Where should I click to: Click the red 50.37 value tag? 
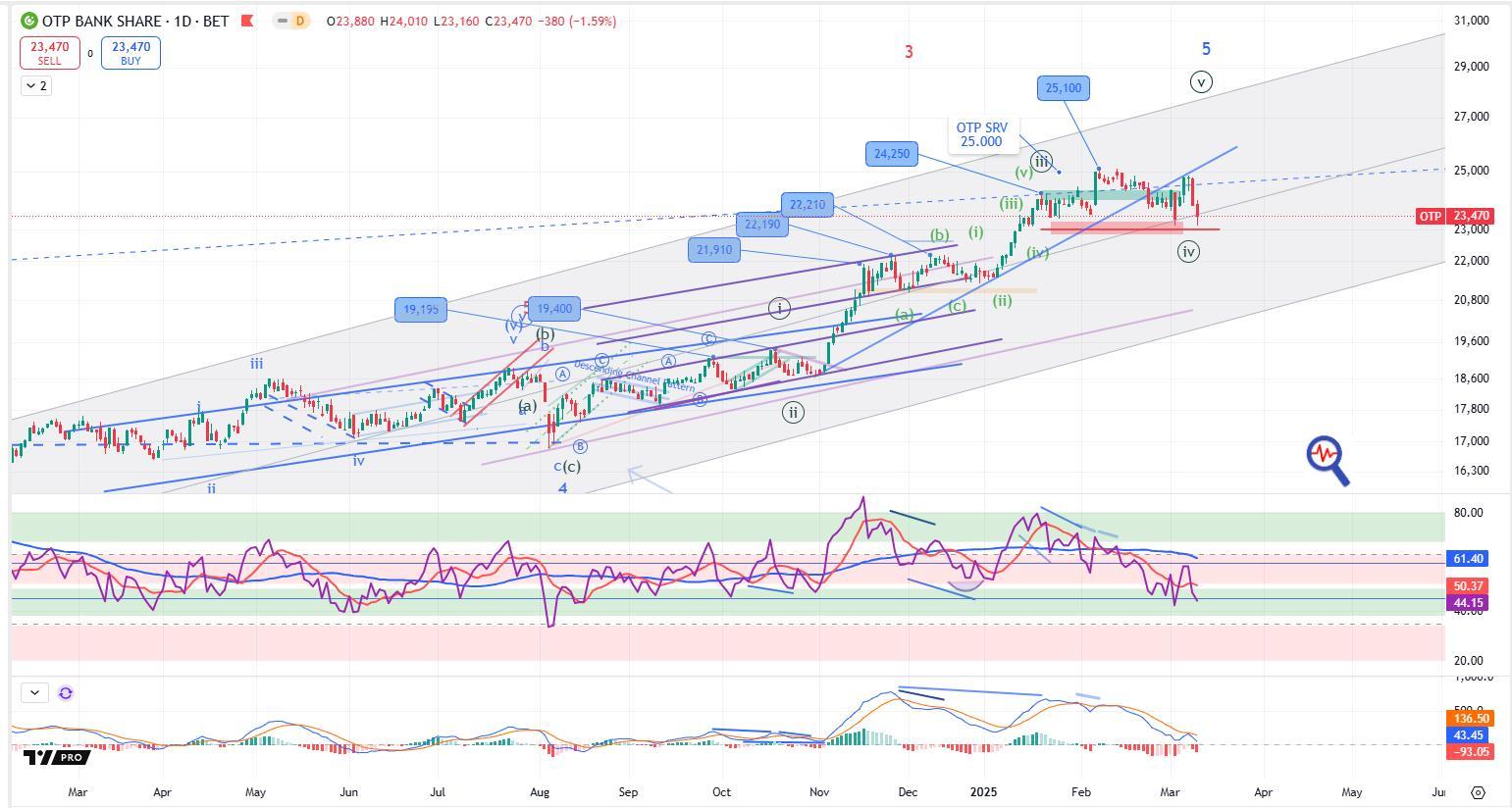click(x=1468, y=585)
